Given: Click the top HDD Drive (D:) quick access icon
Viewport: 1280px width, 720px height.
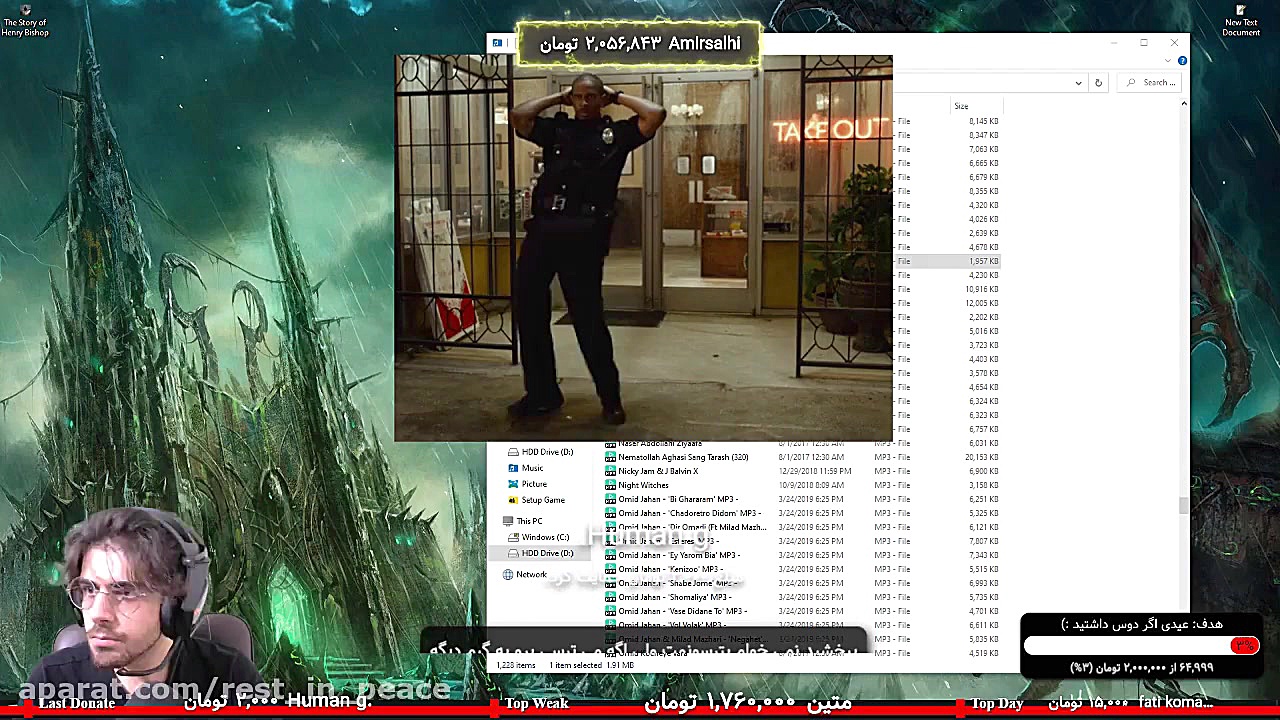Looking at the screenshot, I should (x=513, y=452).
